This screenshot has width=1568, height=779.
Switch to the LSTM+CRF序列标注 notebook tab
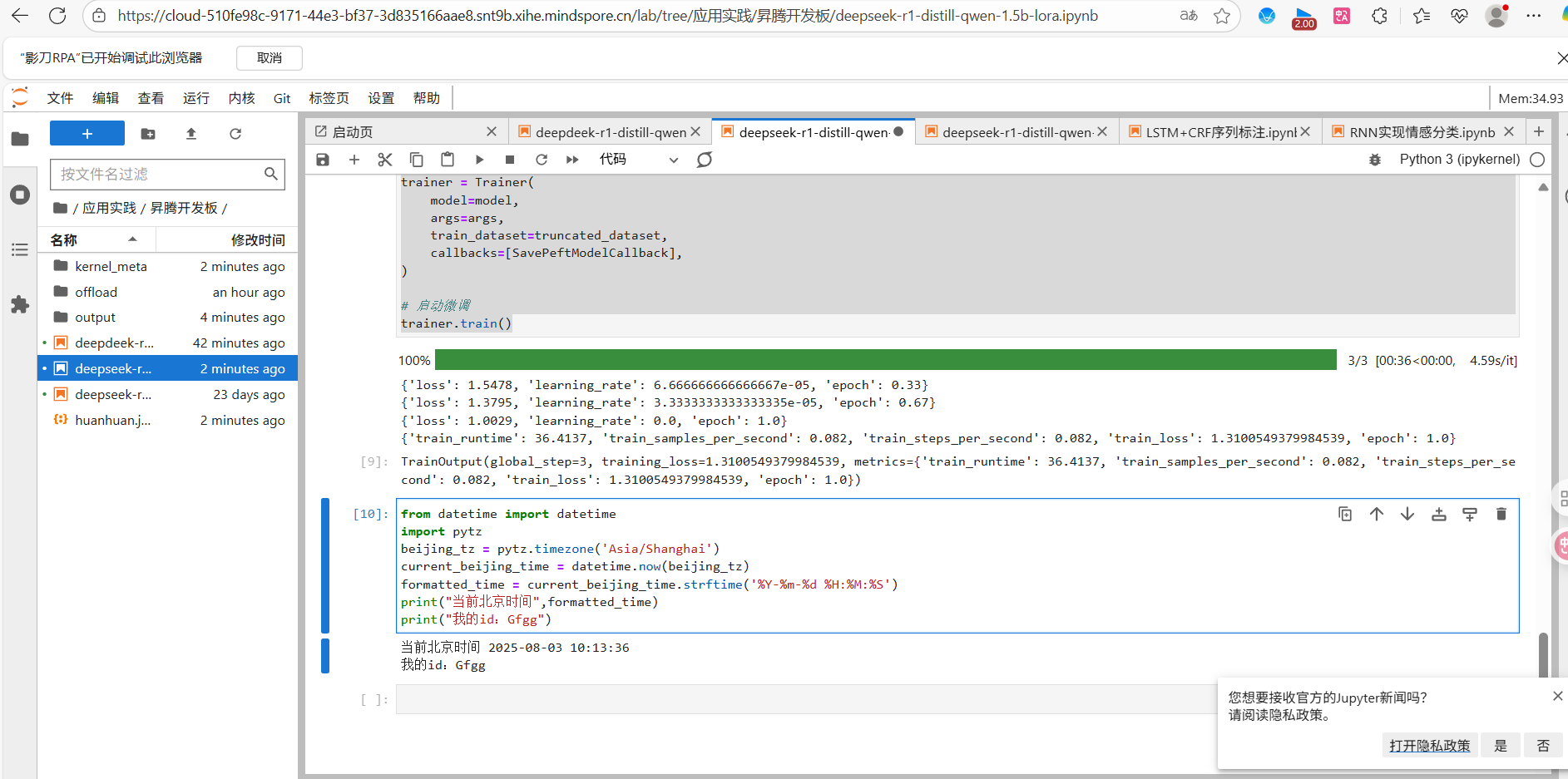[1219, 132]
